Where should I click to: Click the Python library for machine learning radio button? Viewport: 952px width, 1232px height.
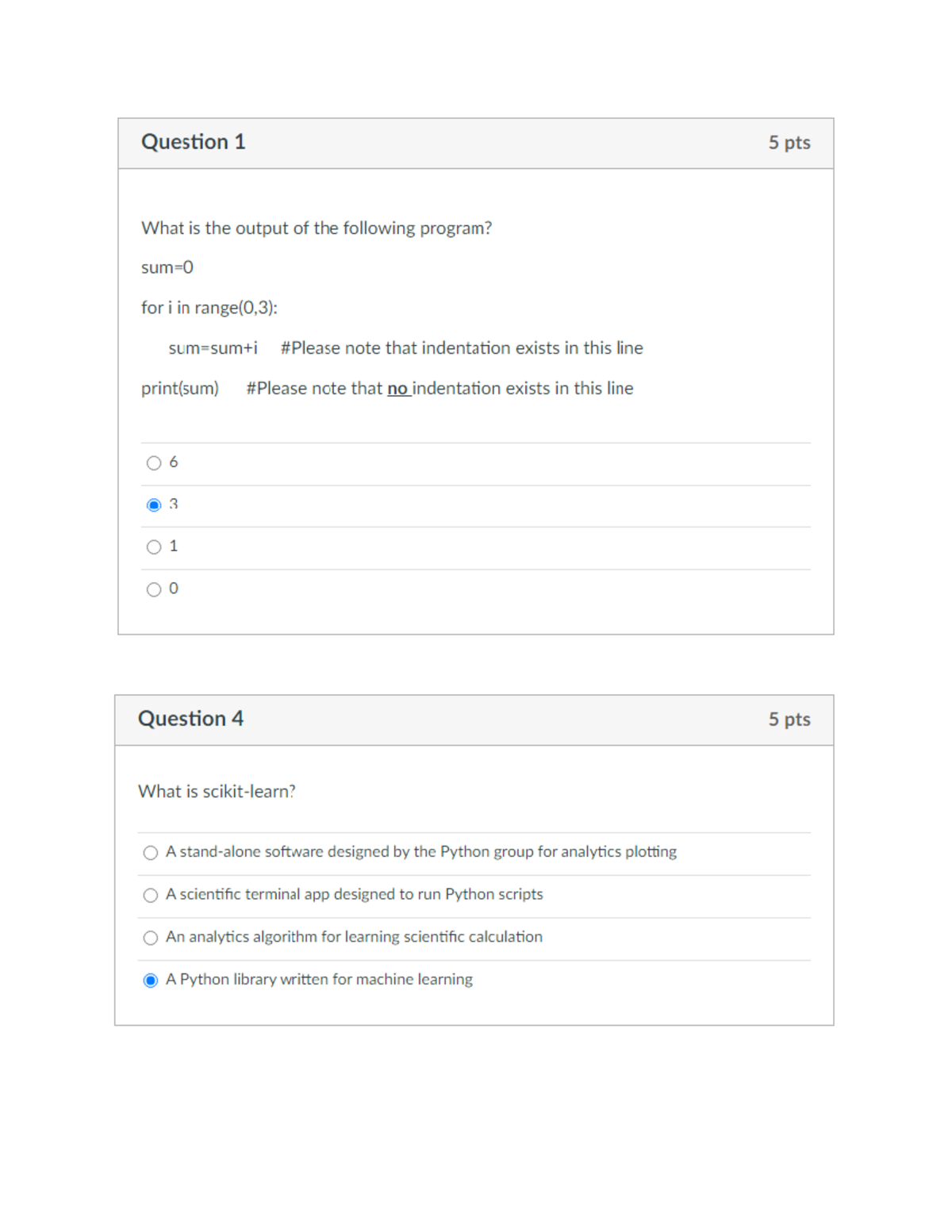pos(151,981)
